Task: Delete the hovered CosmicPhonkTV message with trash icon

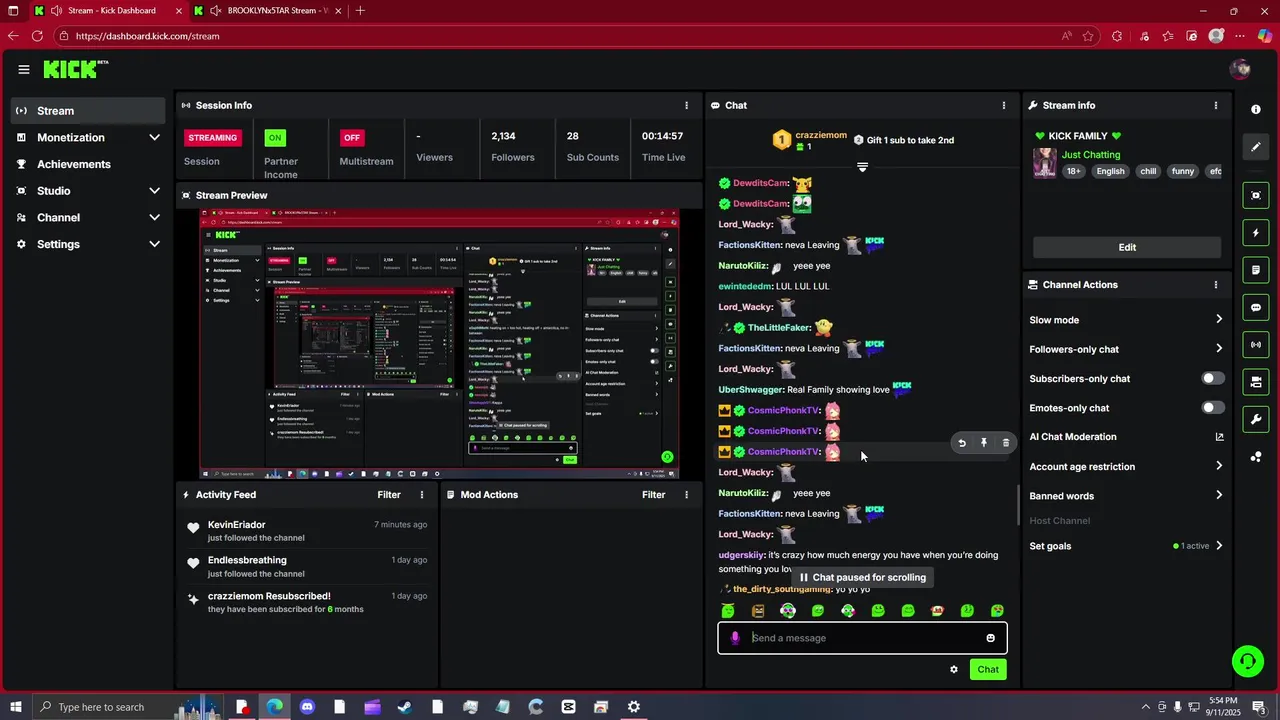Action: [x=1006, y=443]
